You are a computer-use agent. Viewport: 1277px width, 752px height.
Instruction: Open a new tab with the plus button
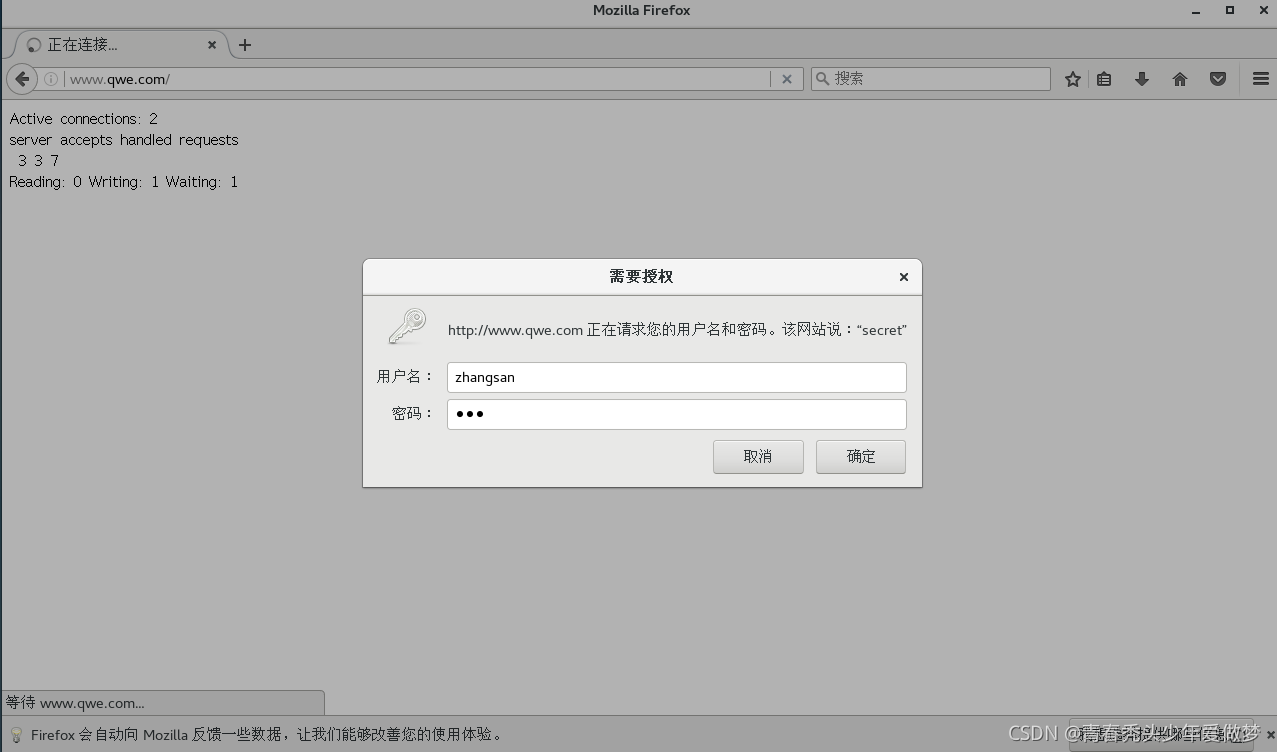(x=245, y=44)
